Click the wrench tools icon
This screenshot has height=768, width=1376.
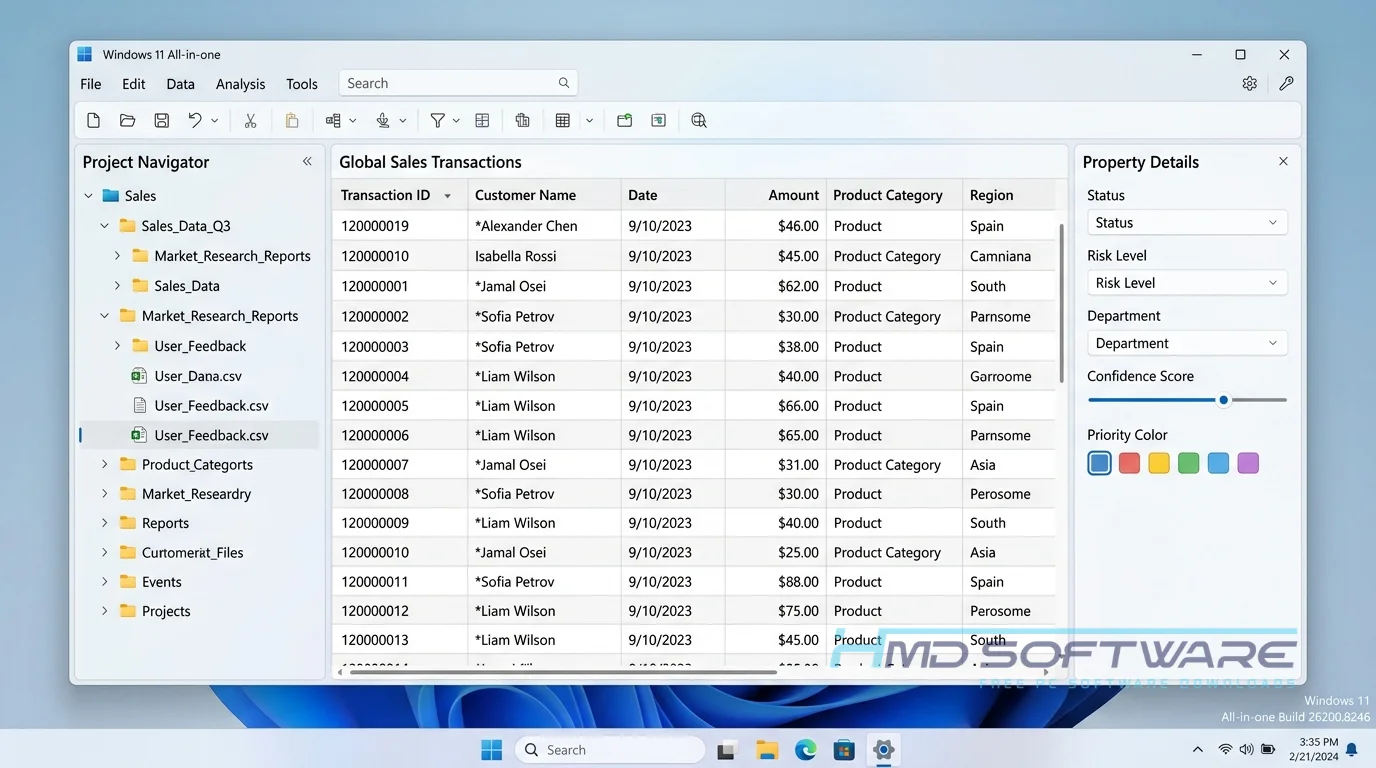[1286, 84]
